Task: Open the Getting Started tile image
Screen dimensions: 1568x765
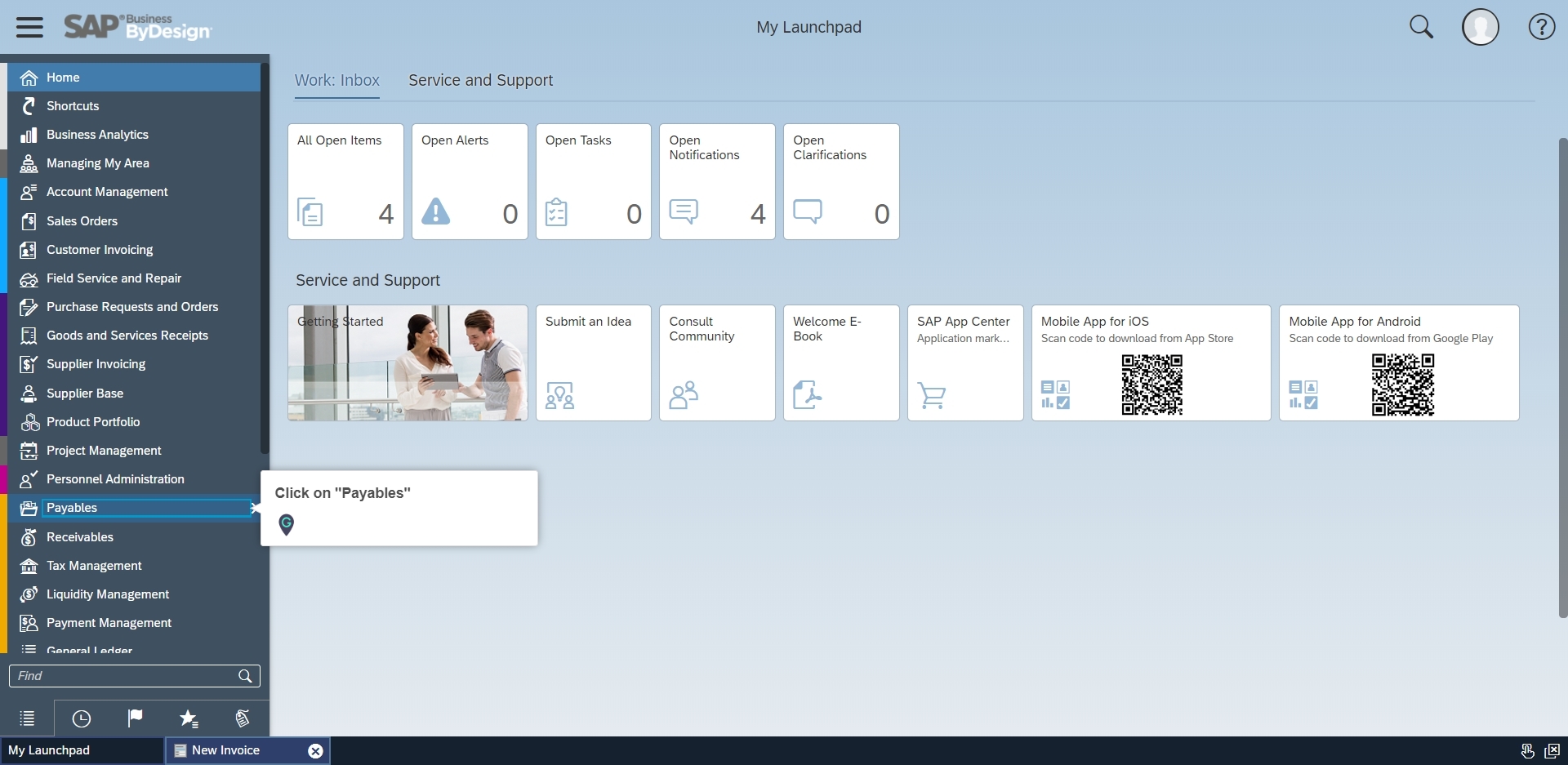Action: (408, 363)
